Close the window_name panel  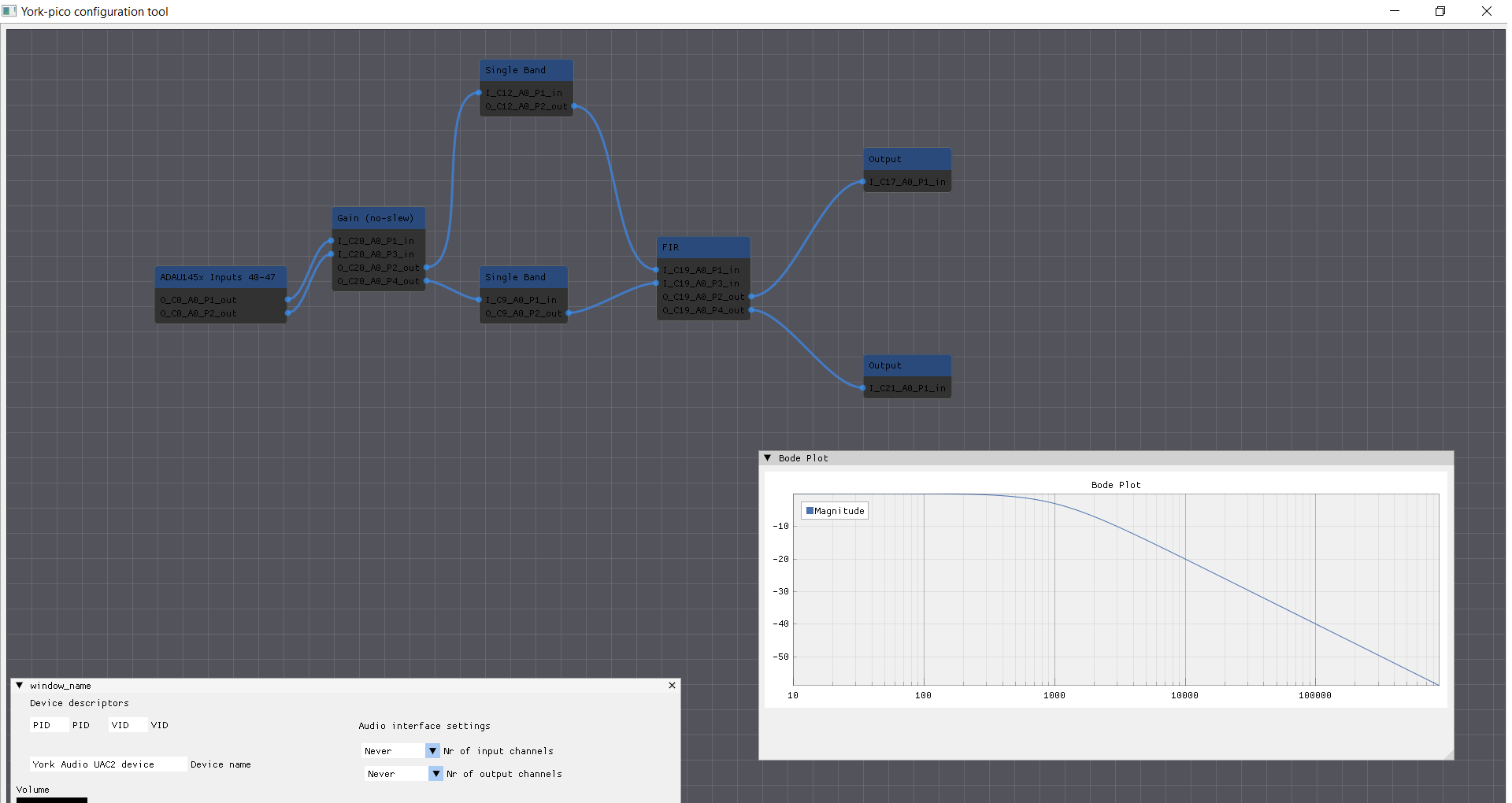pos(672,686)
